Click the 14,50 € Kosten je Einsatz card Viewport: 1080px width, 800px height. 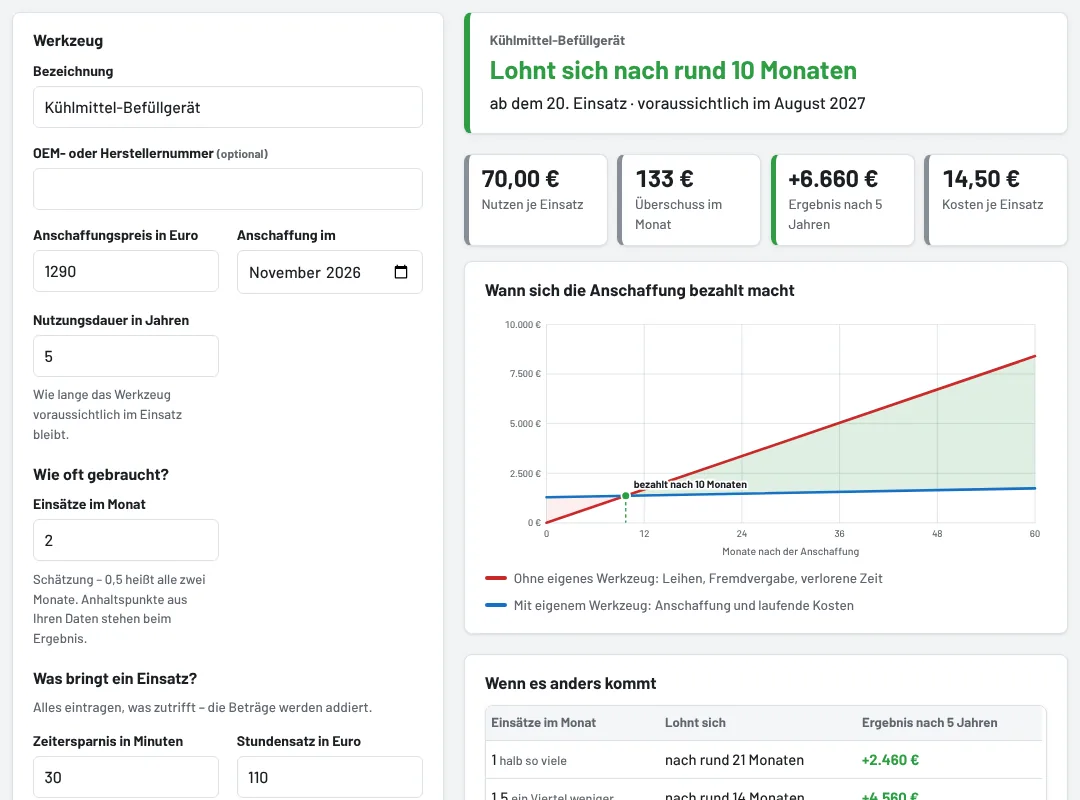tap(995, 200)
